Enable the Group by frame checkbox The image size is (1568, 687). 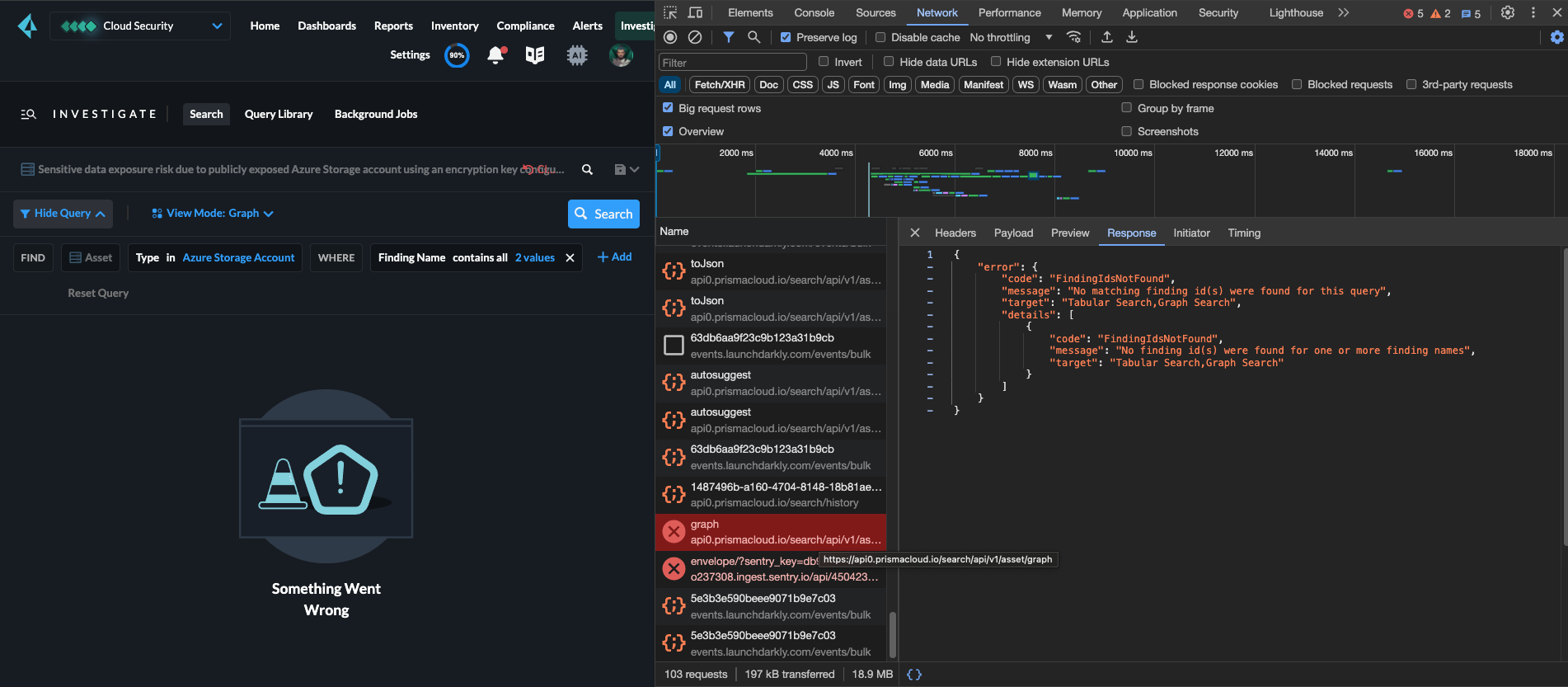coord(1126,108)
